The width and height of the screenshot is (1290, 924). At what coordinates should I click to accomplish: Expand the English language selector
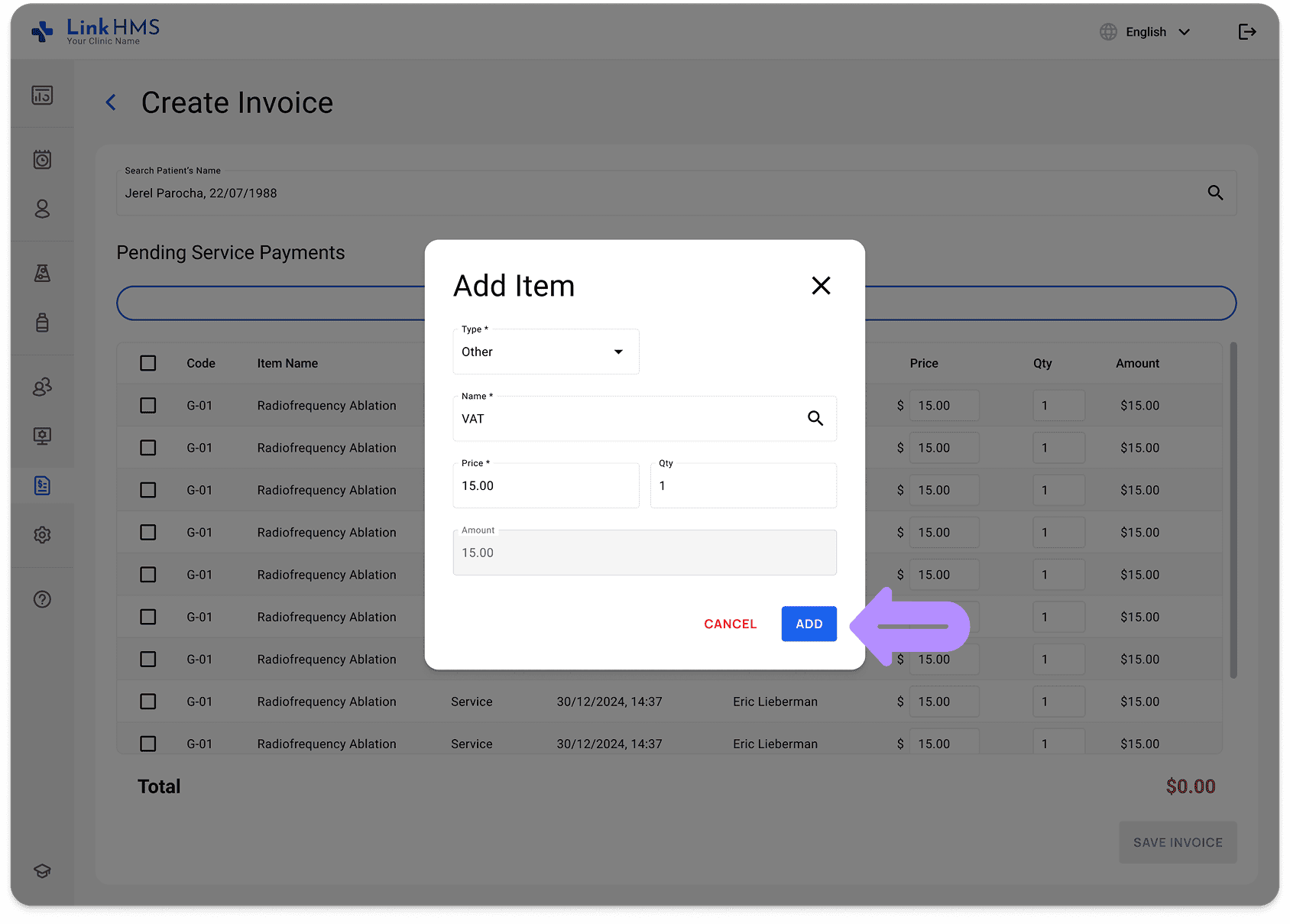[1145, 32]
